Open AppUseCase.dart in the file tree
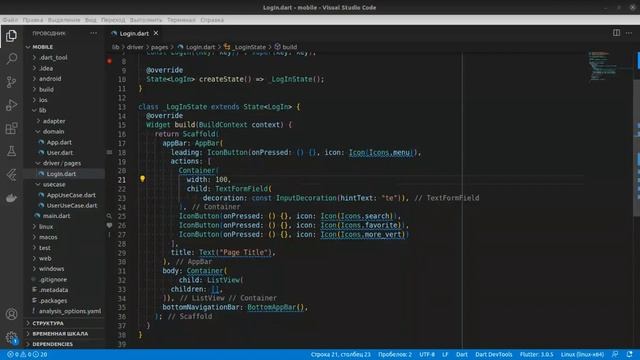 point(71,195)
